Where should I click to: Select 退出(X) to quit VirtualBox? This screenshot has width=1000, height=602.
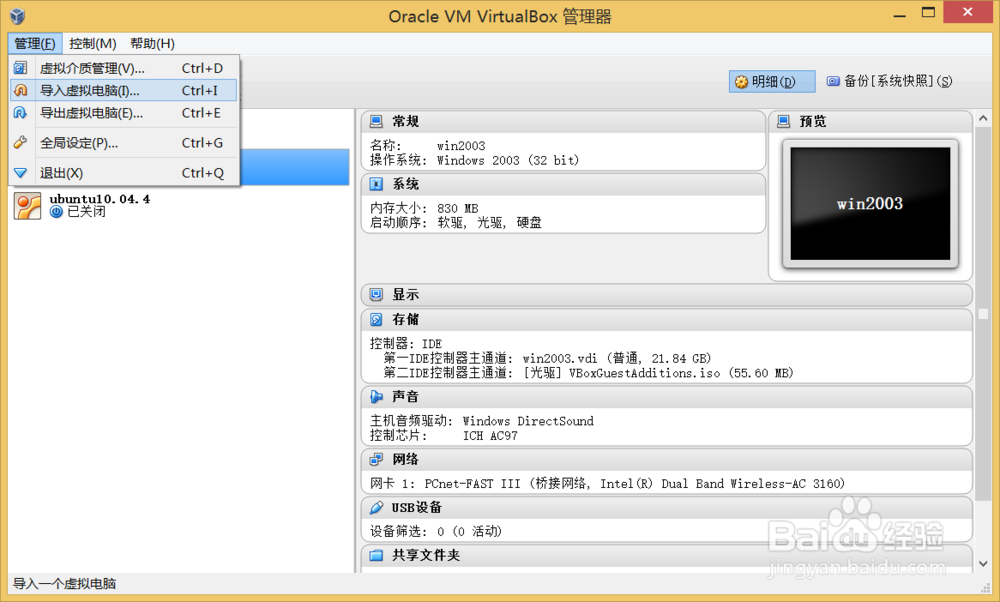(124, 173)
